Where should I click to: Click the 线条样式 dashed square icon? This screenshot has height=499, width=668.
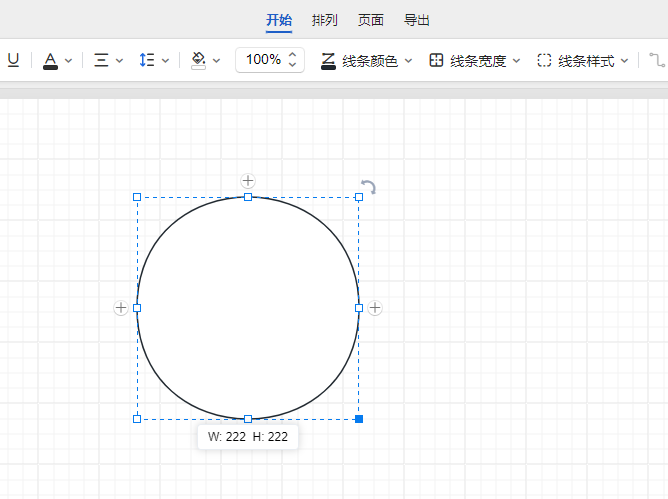click(x=544, y=60)
